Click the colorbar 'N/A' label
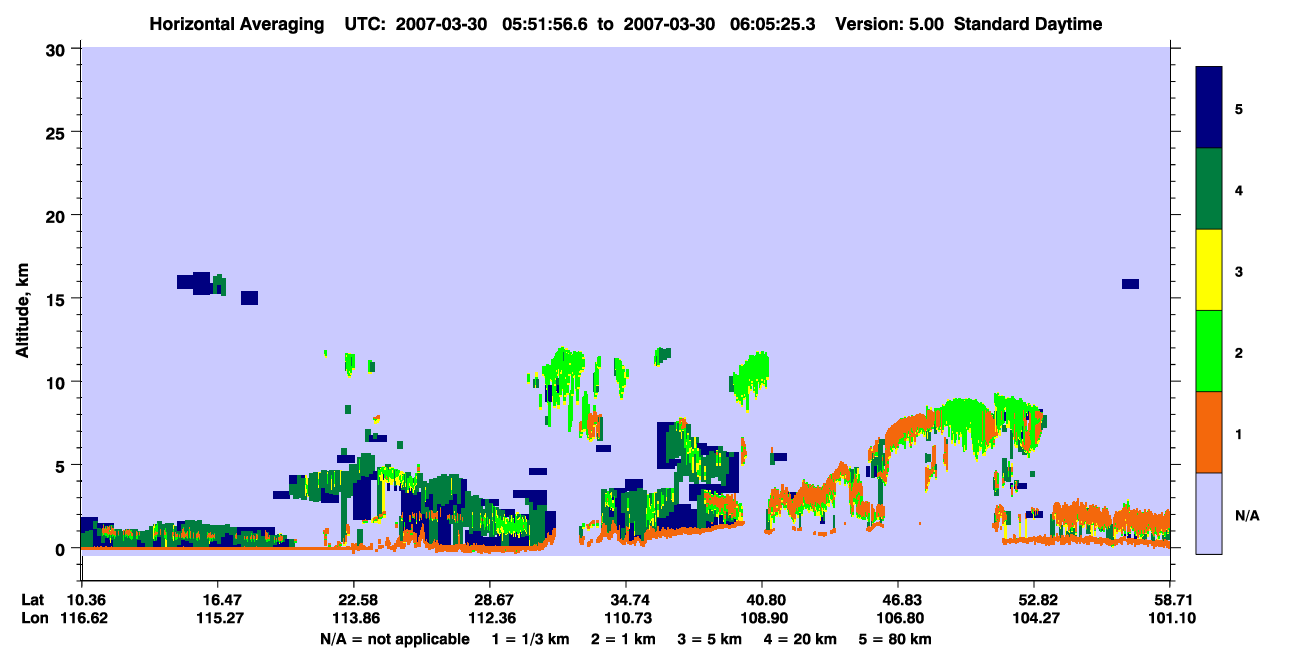 (1247, 516)
